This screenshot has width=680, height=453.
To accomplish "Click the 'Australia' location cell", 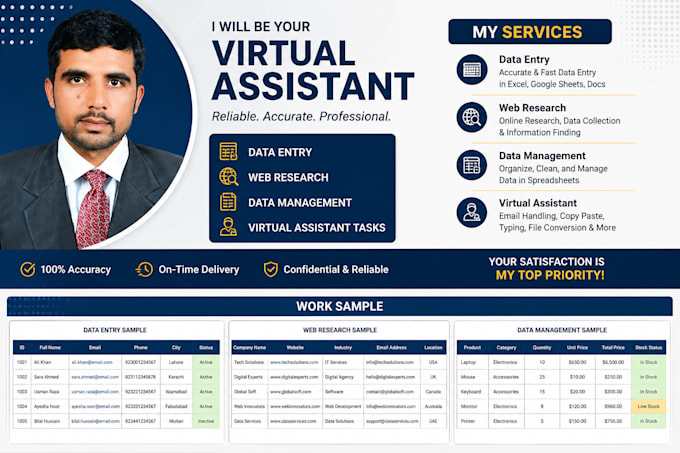I will click(433, 407).
